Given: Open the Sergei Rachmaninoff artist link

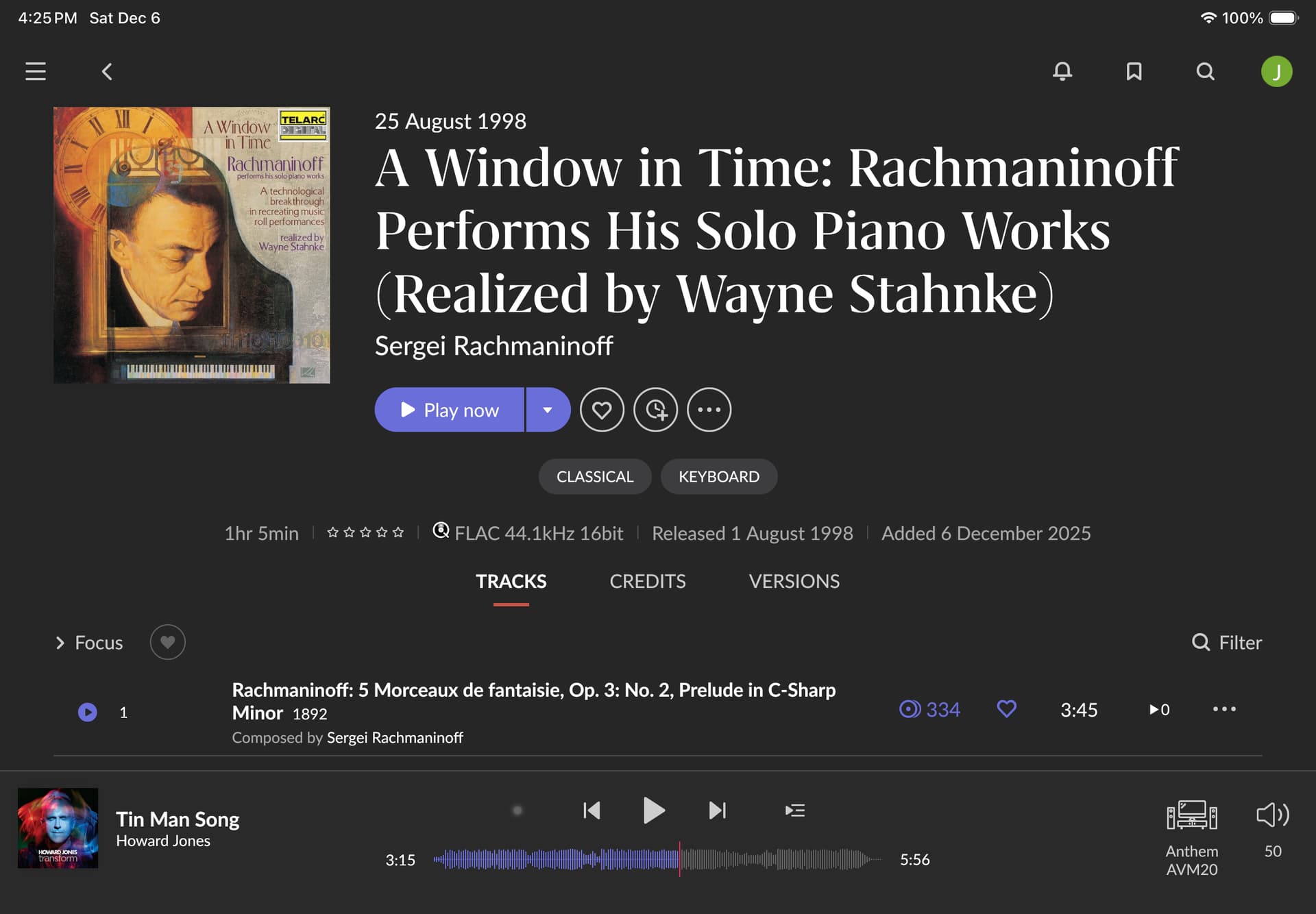Looking at the screenshot, I should 493,346.
